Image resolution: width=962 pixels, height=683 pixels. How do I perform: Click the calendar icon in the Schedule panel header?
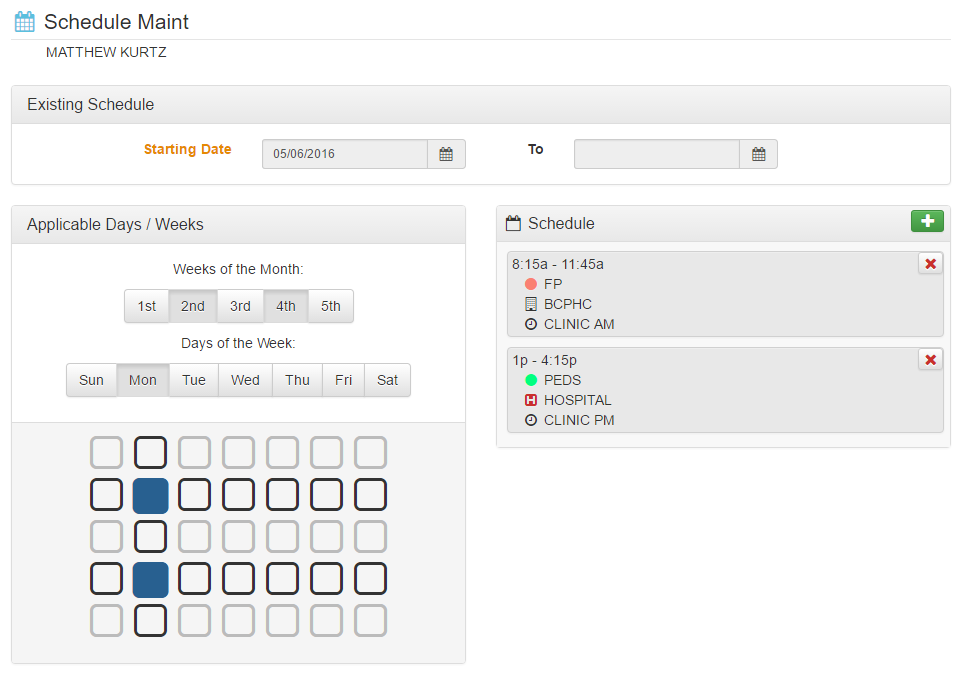(x=513, y=223)
